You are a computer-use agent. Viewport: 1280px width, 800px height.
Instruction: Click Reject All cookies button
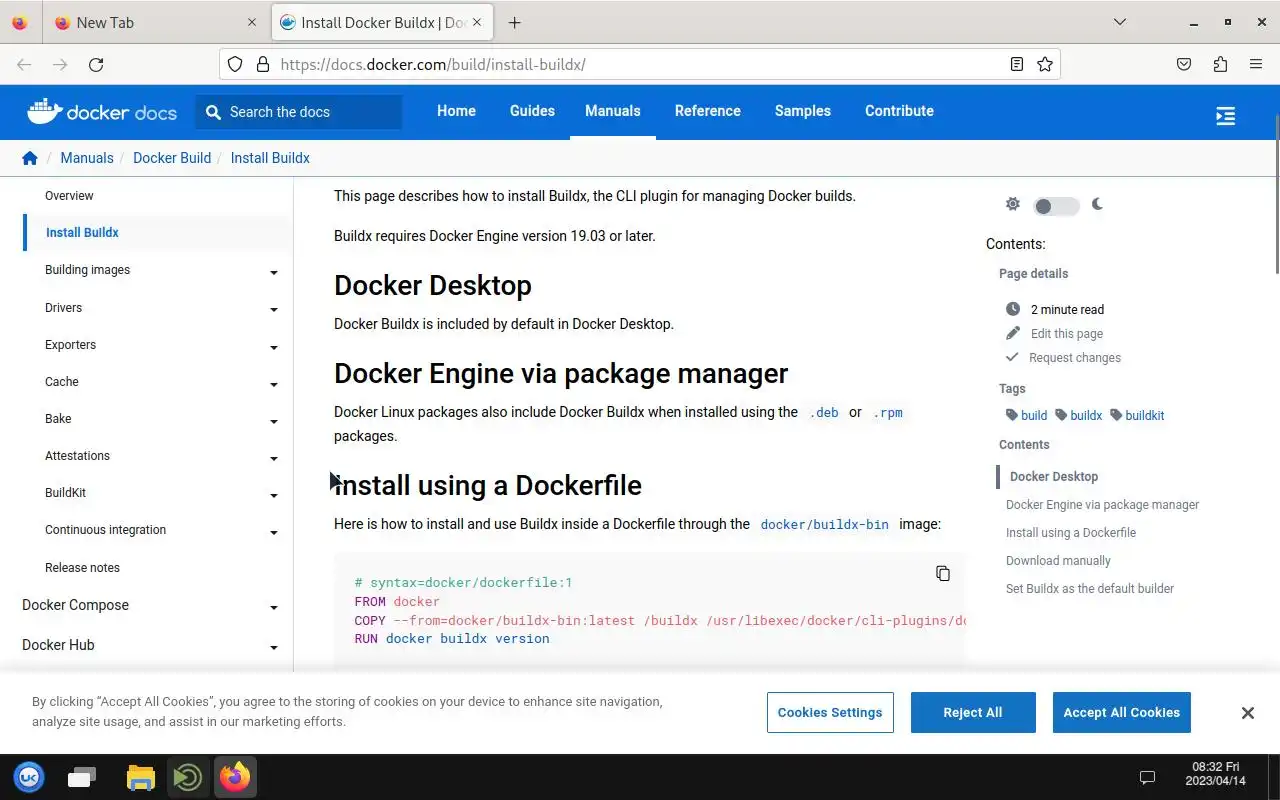pyautogui.click(x=973, y=712)
